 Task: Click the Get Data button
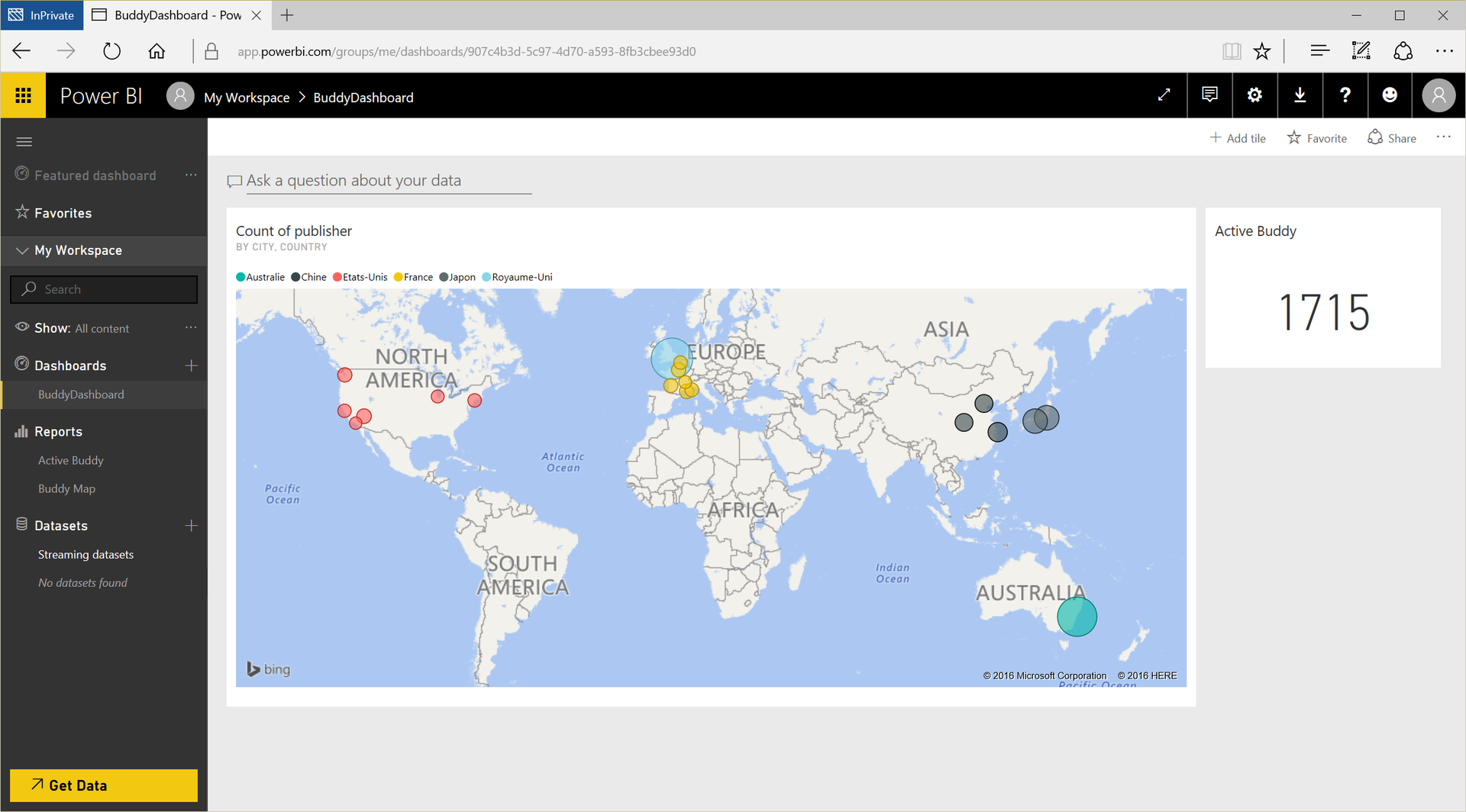[x=104, y=785]
